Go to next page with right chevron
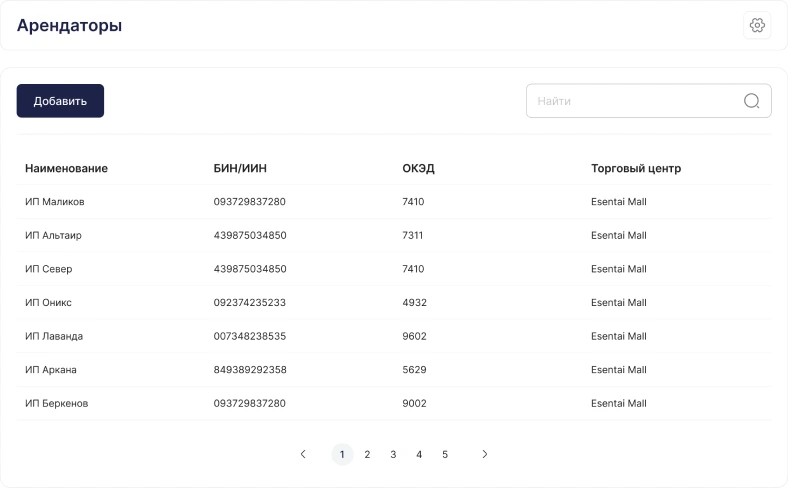 pos(484,454)
